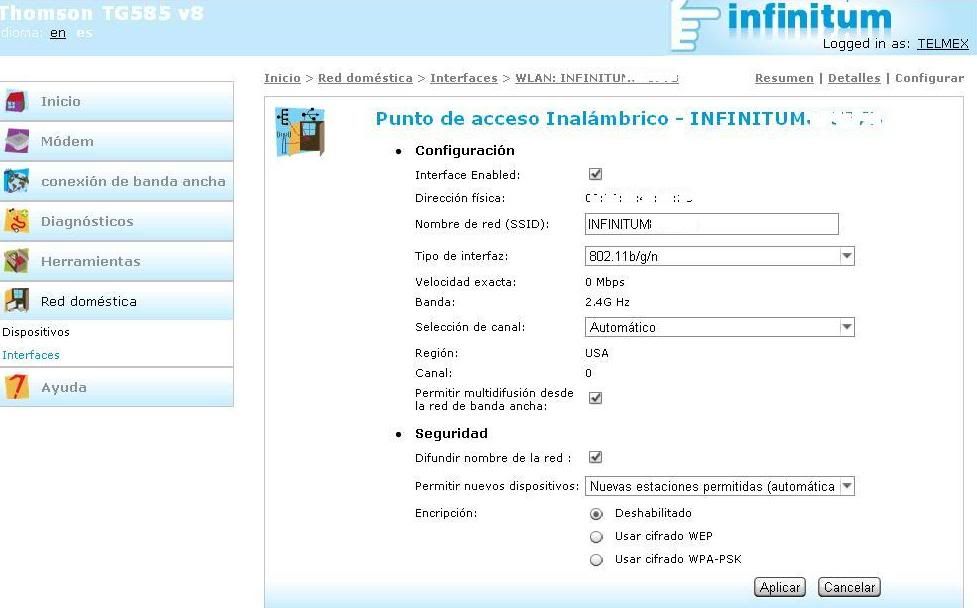This screenshot has width=977, height=608.
Task: Click the TELMEX logged-in user link
Action: point(943,44)
